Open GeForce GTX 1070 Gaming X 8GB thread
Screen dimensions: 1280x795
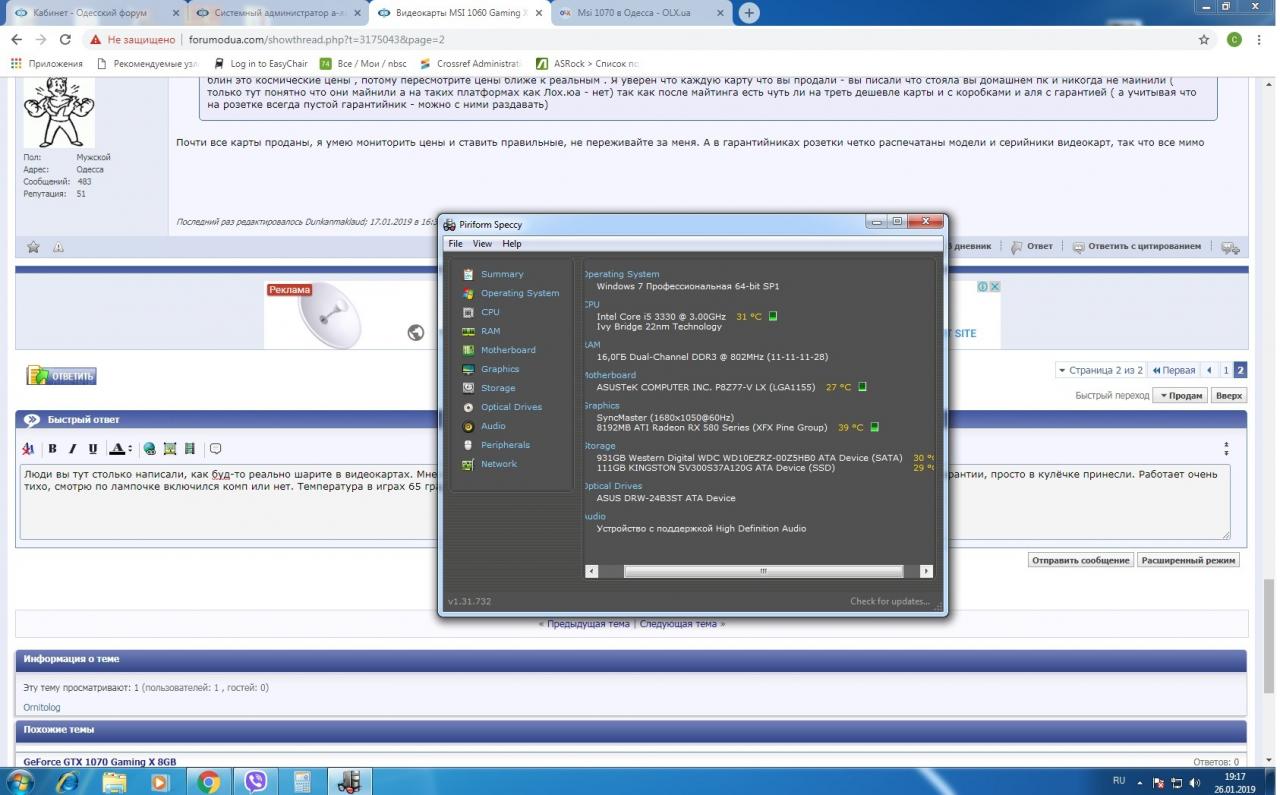coord(100,762)
